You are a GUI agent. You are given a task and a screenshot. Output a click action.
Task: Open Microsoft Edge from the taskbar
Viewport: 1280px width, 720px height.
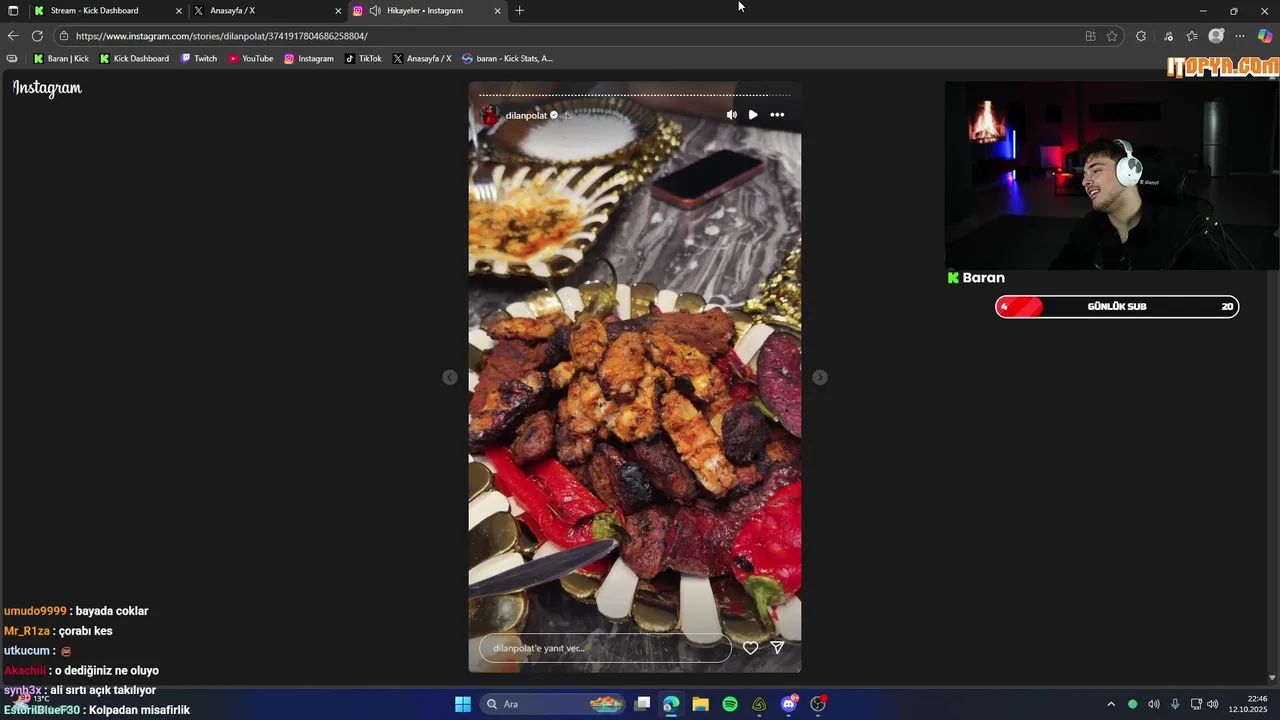[671, 704]
